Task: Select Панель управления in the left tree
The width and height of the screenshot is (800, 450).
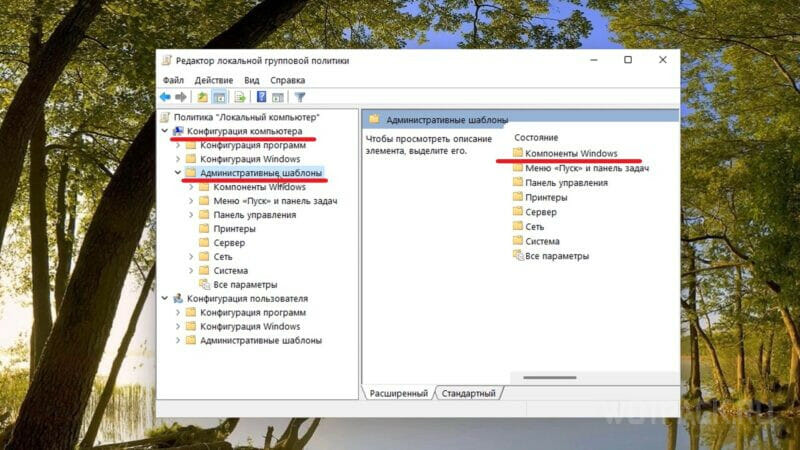Action: point(255,215)
